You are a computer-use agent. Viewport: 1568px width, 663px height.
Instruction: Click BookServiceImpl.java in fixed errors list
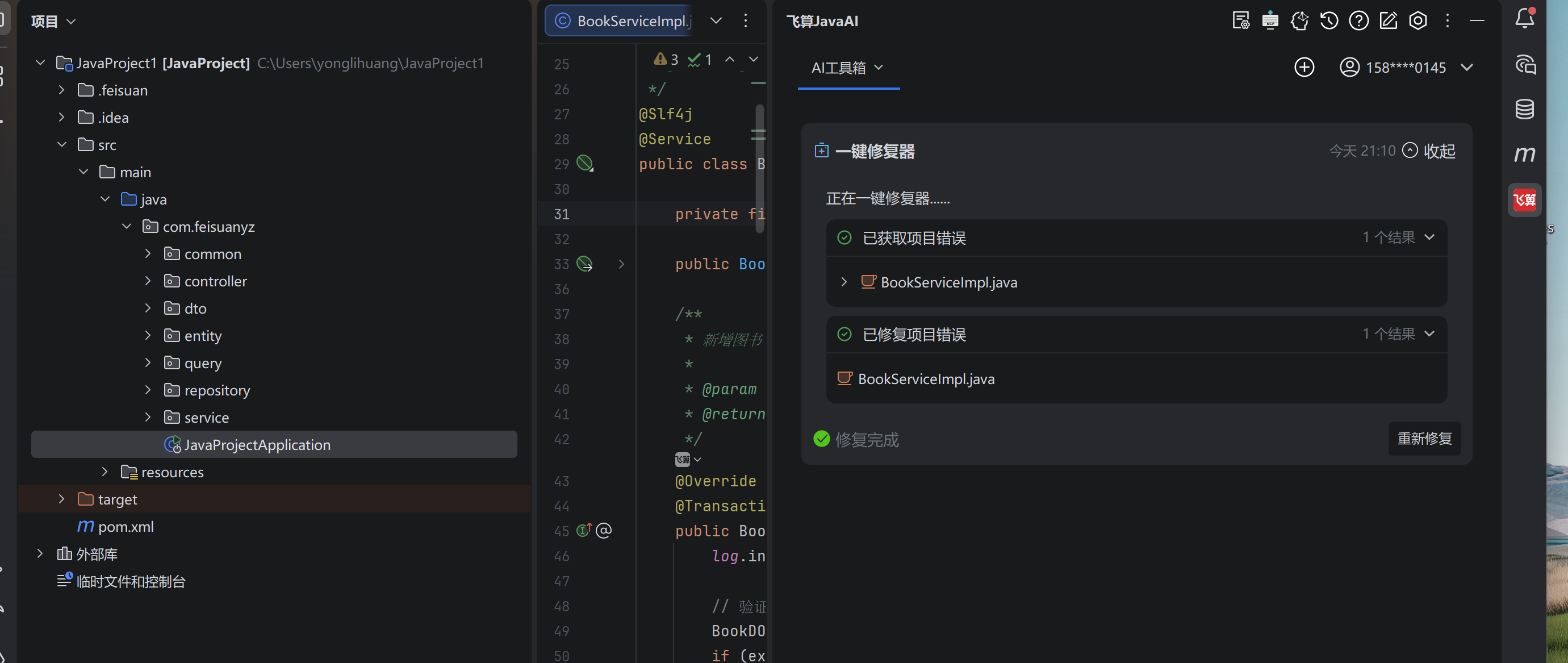coord(925,380)
